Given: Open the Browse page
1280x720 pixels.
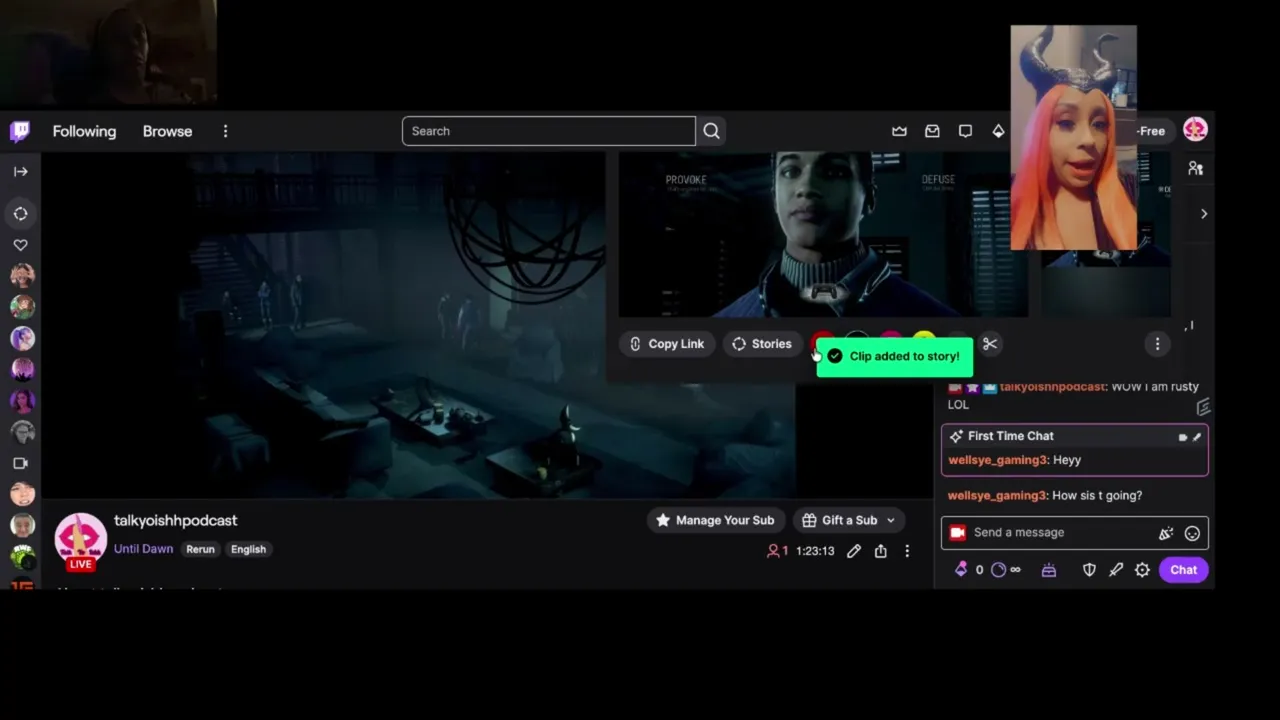Looking at the screenshot, I should [167, 131].
